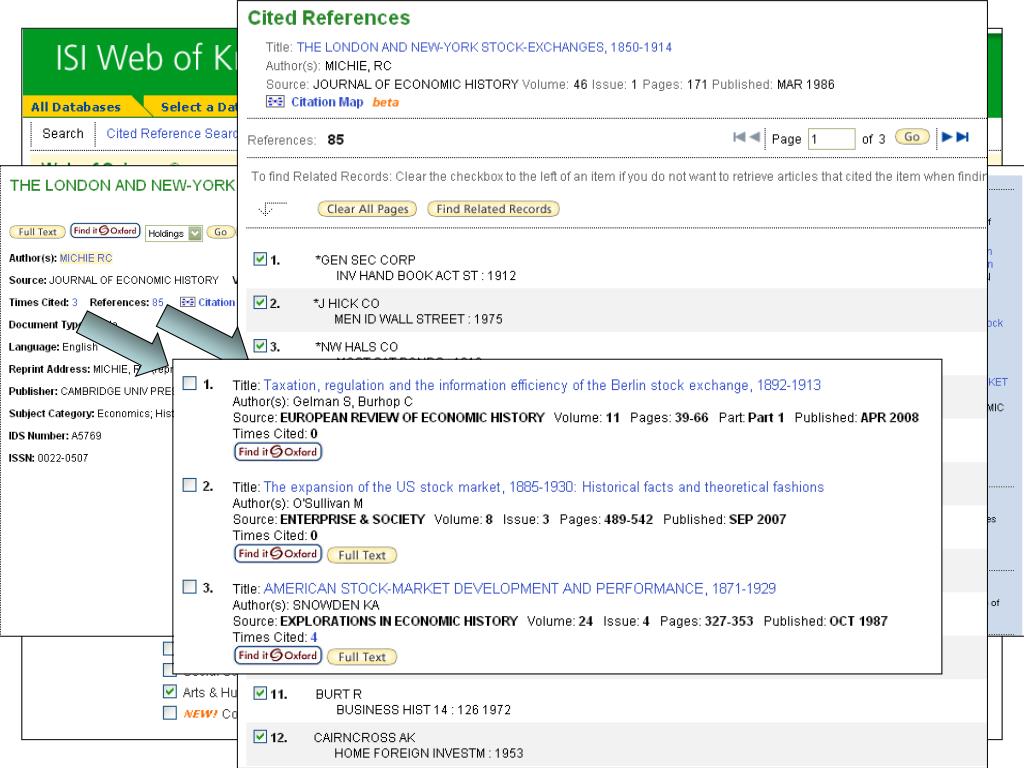Uncheck reference 3 NW HALS CO
The width and height of the screenshot is (1024, 768).
260,345
